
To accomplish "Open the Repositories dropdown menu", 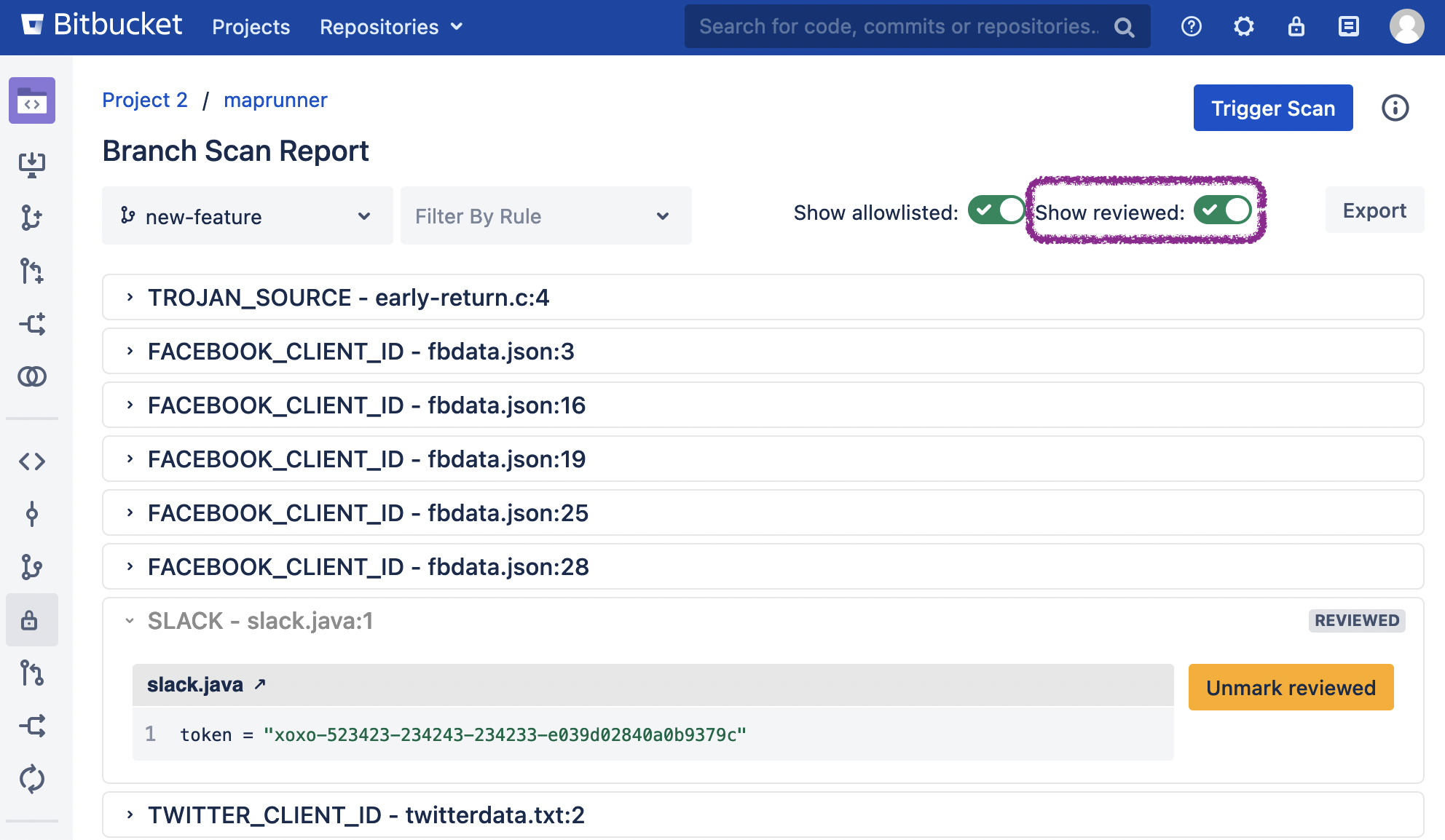I will (391, 27).
